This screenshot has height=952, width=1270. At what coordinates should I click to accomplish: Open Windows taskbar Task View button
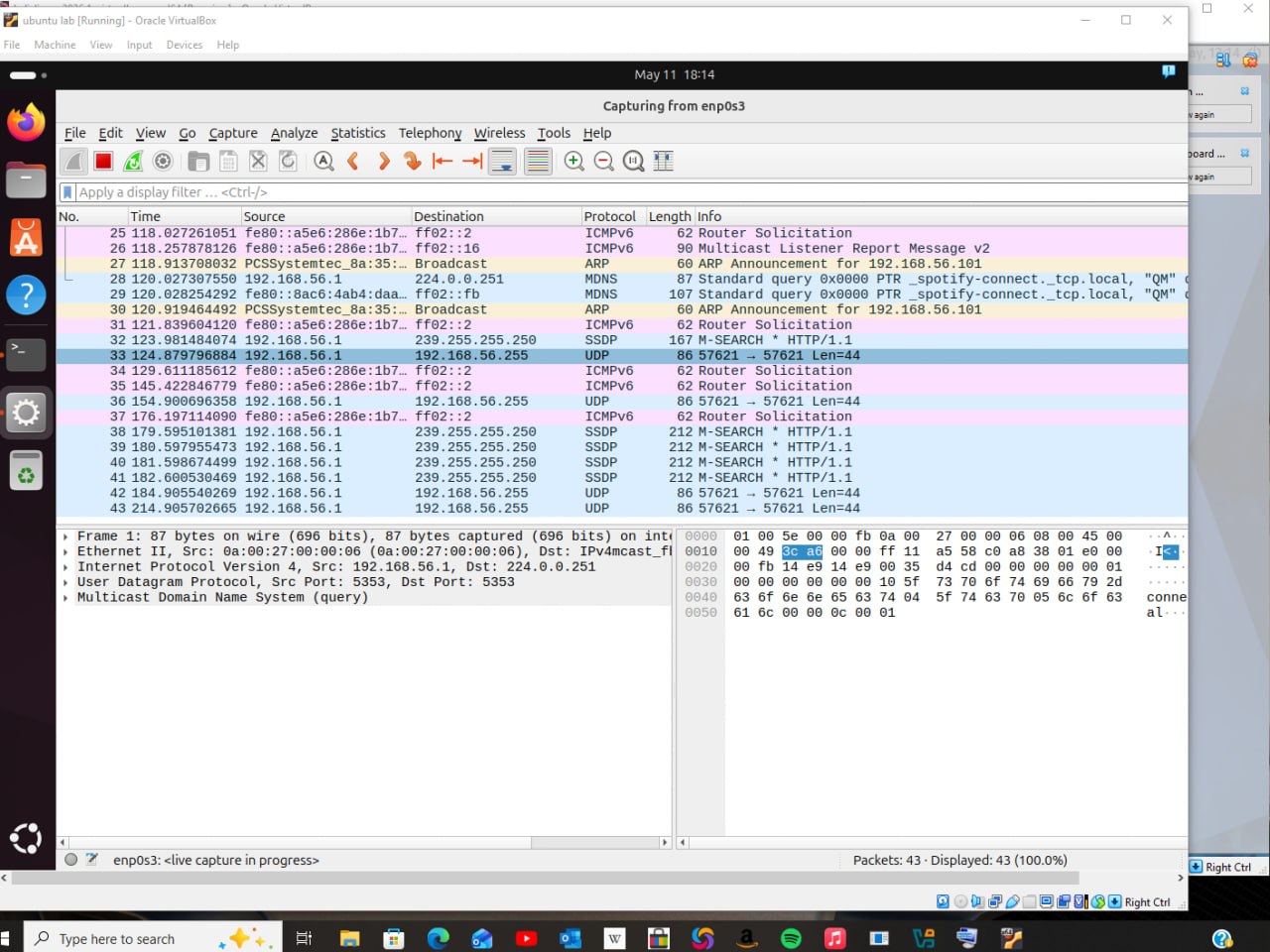click(305, 938)
